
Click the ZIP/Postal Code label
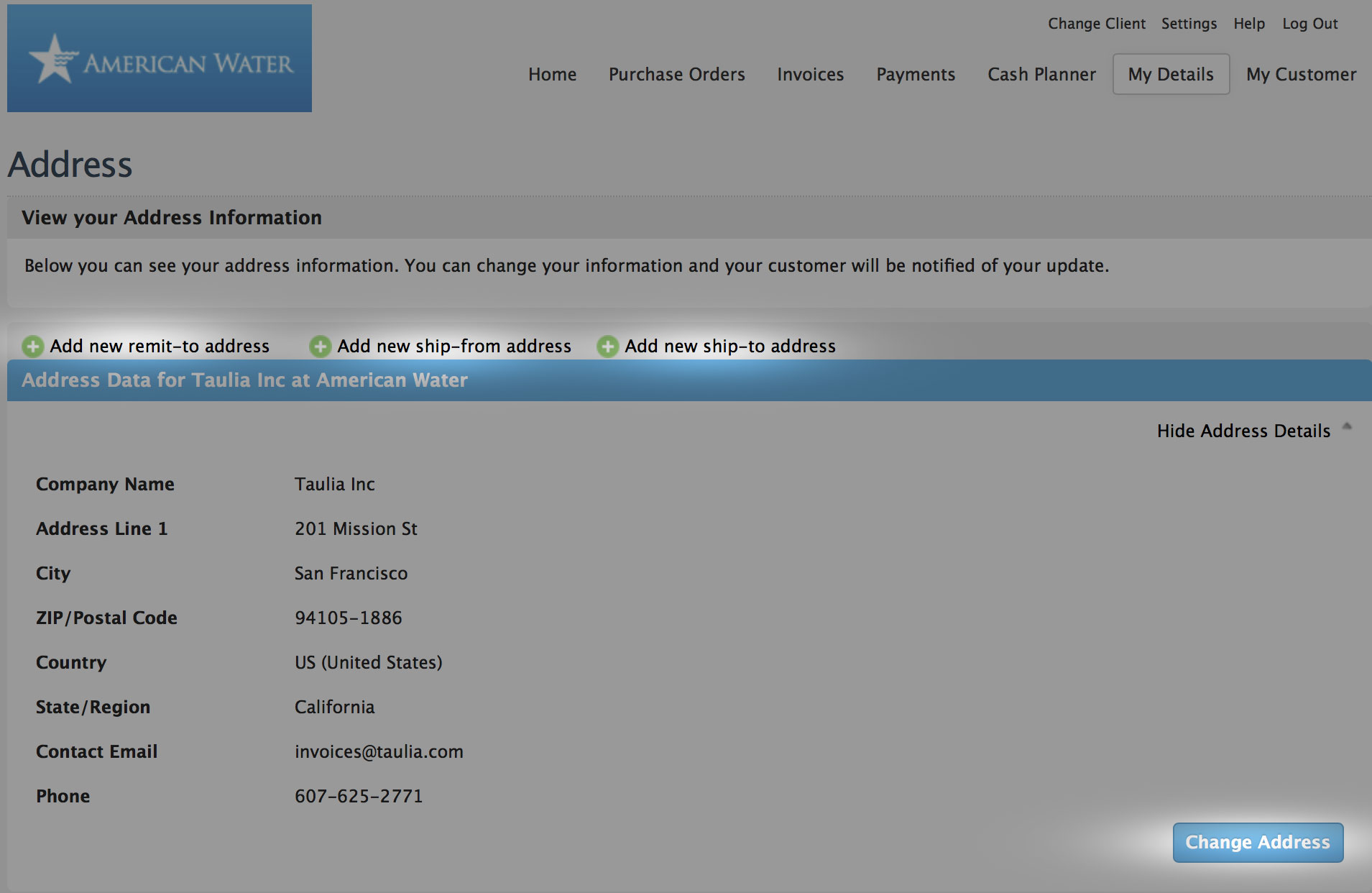(106, 618)
